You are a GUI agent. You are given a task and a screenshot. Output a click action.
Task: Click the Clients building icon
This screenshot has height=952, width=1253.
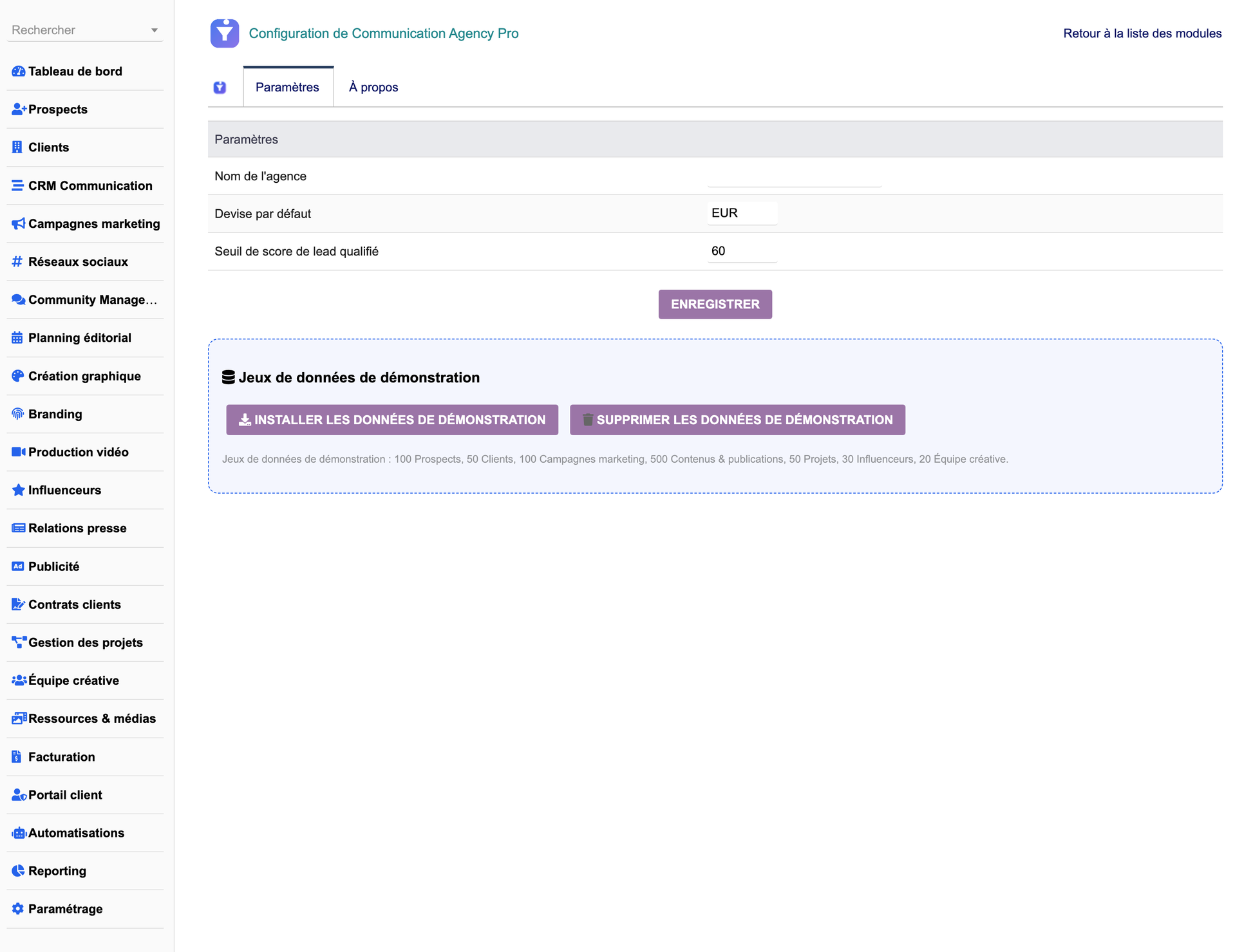click(x=17, y=147)
